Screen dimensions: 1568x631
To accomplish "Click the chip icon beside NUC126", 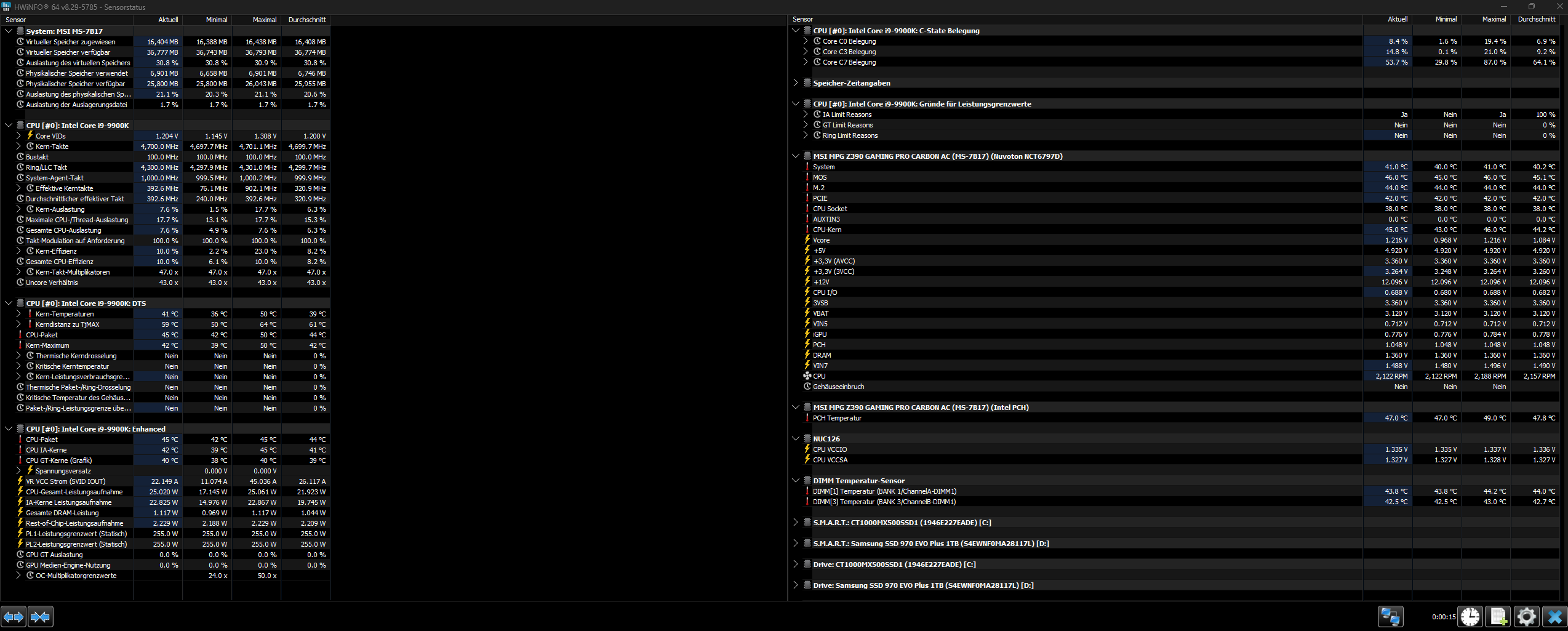I will pos(807,439).
